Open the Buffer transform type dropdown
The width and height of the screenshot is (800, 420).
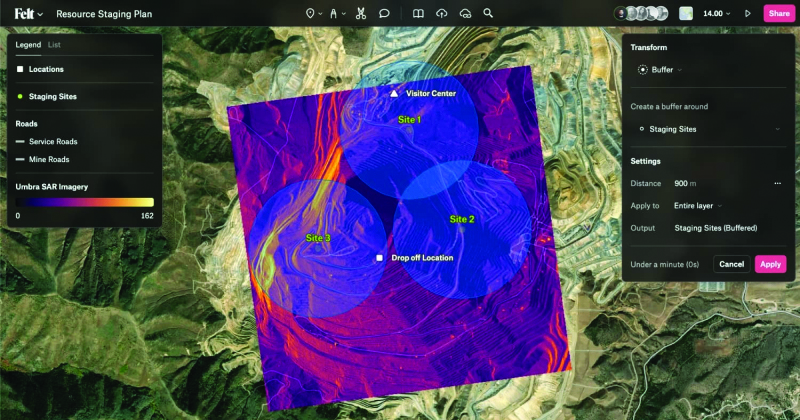coord(660,69)
